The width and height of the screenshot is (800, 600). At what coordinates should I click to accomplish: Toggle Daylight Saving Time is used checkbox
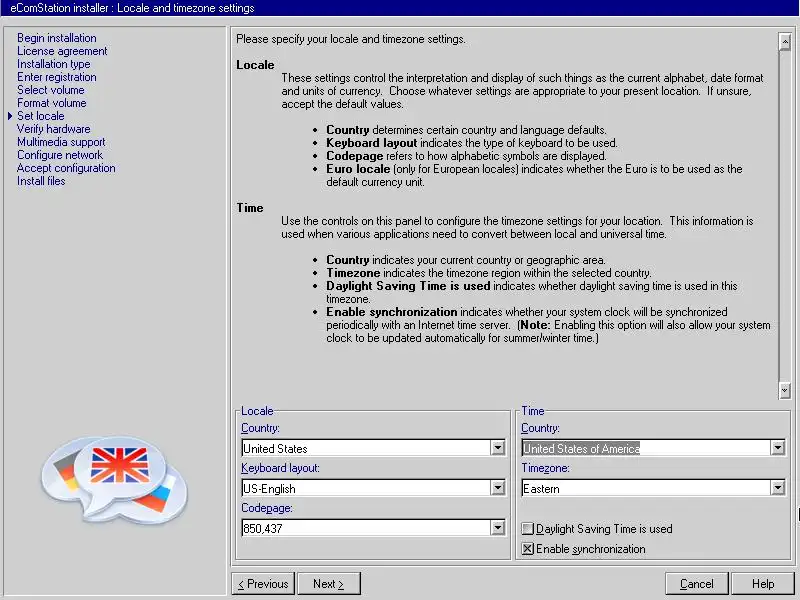point(528,529)
